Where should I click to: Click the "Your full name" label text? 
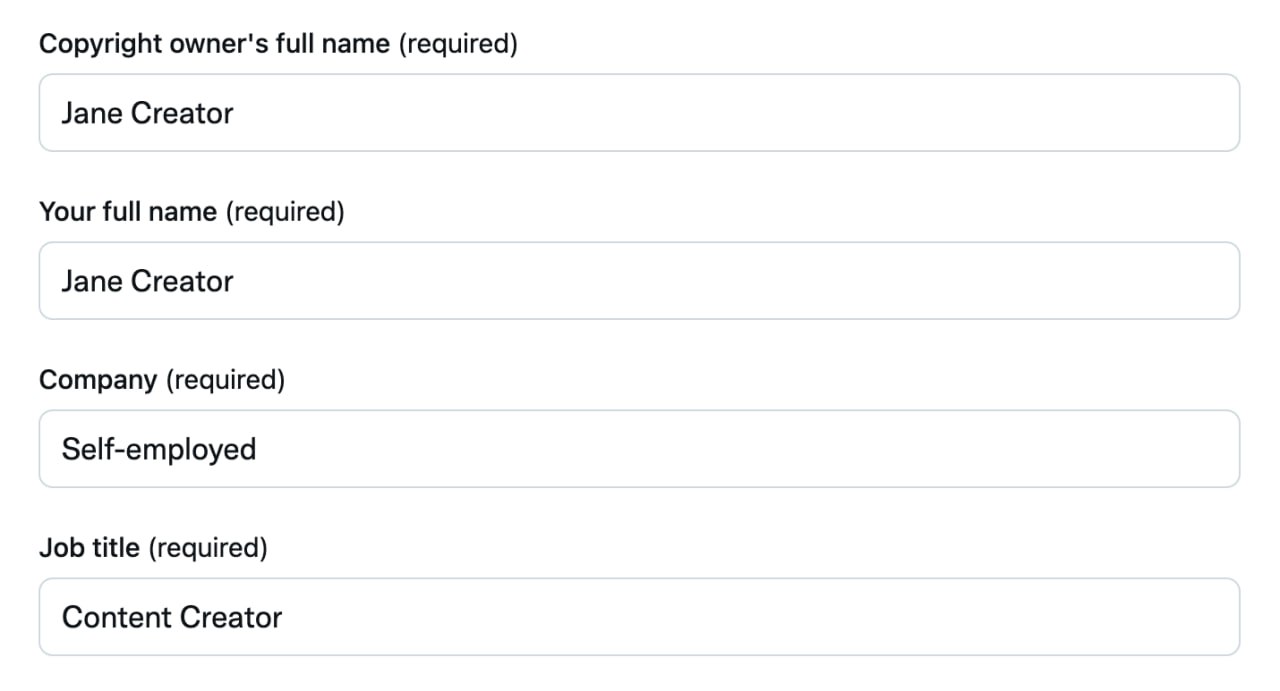point(128,212)
